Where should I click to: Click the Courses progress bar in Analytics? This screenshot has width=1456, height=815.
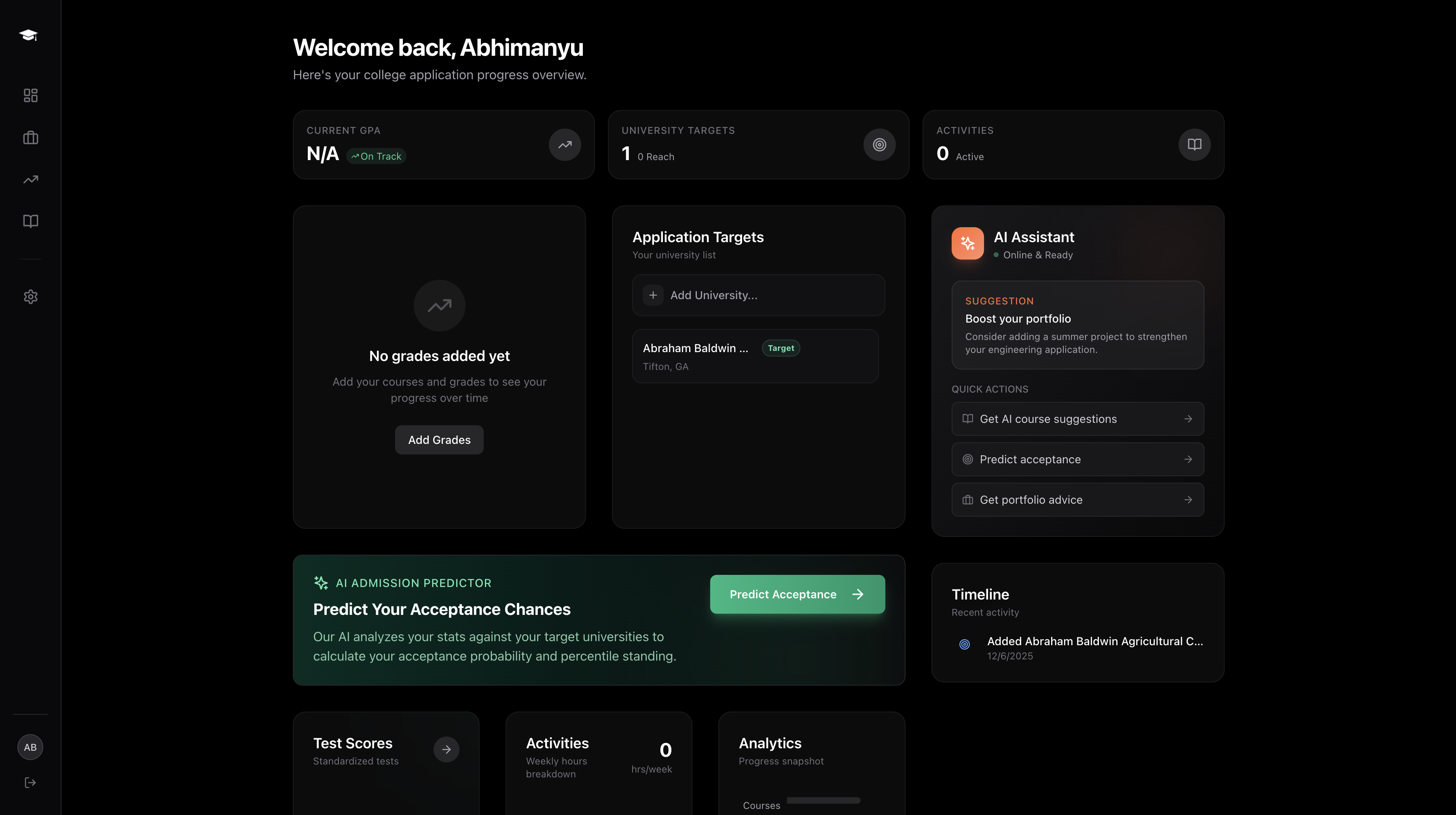tap(823, 800)
